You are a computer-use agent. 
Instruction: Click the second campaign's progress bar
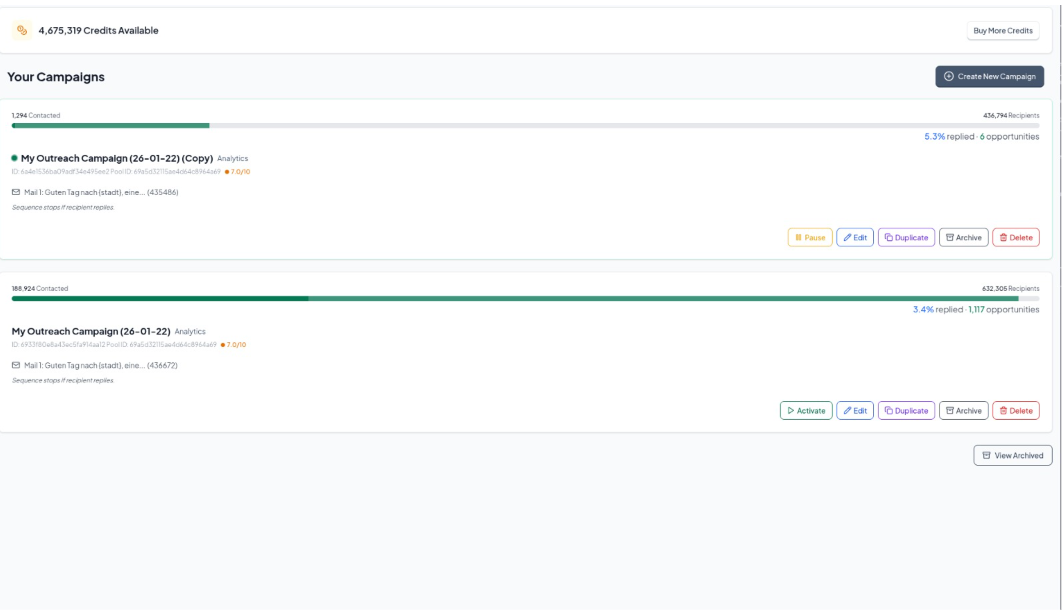(525, 298)
